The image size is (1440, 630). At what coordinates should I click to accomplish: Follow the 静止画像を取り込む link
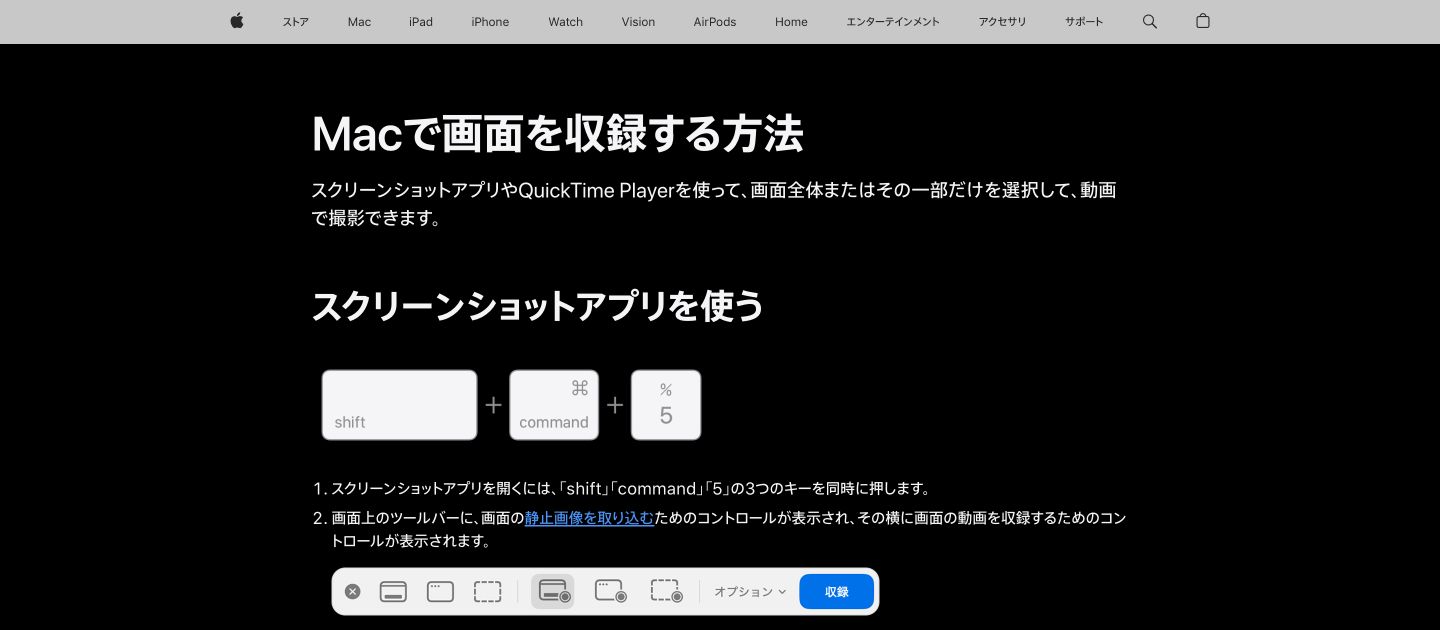589,518
